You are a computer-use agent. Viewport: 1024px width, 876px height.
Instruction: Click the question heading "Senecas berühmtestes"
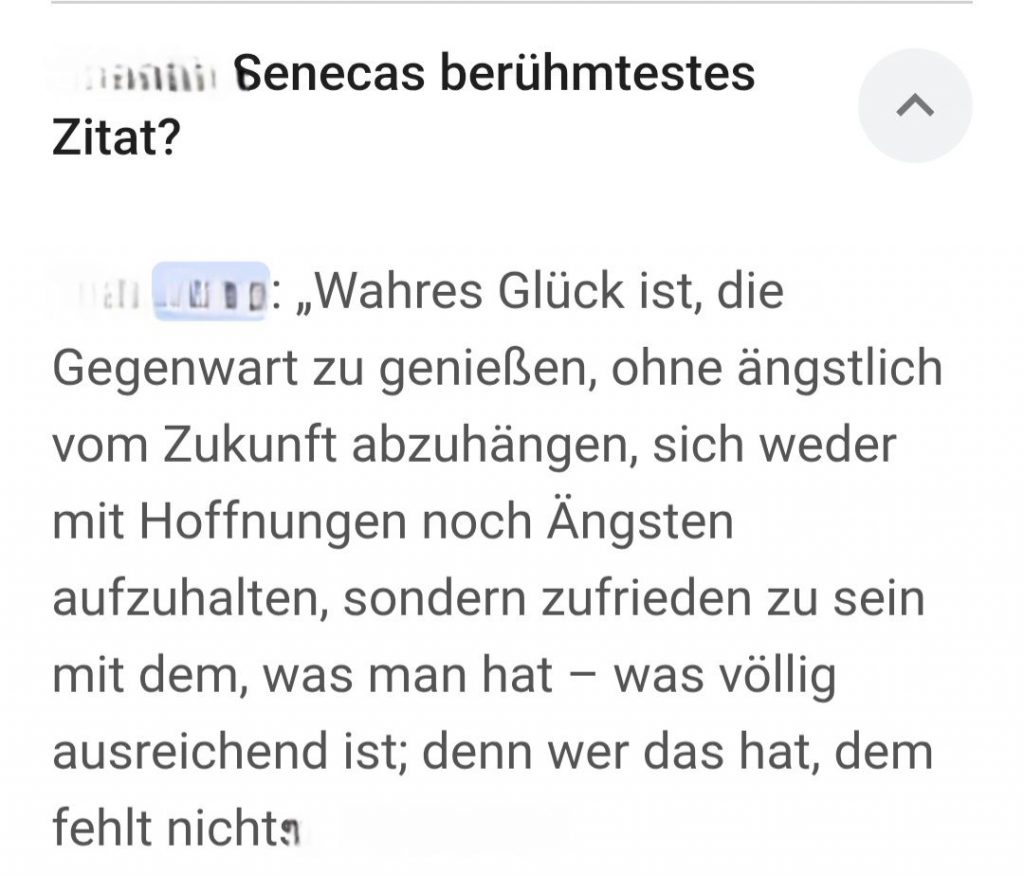497,74
